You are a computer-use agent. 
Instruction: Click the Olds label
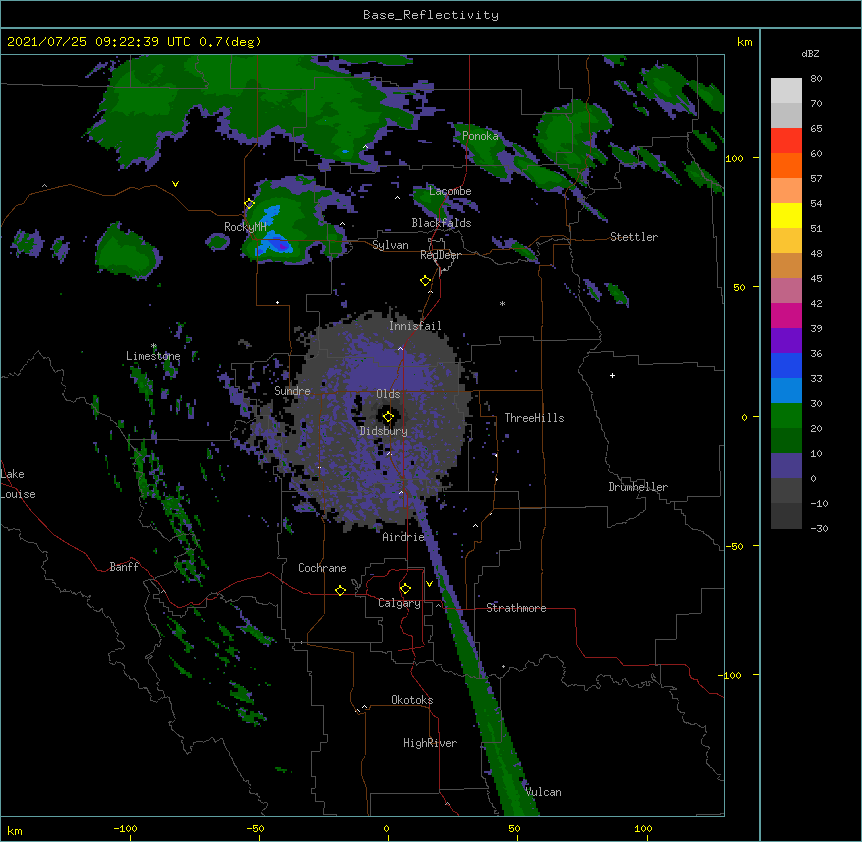388,394
